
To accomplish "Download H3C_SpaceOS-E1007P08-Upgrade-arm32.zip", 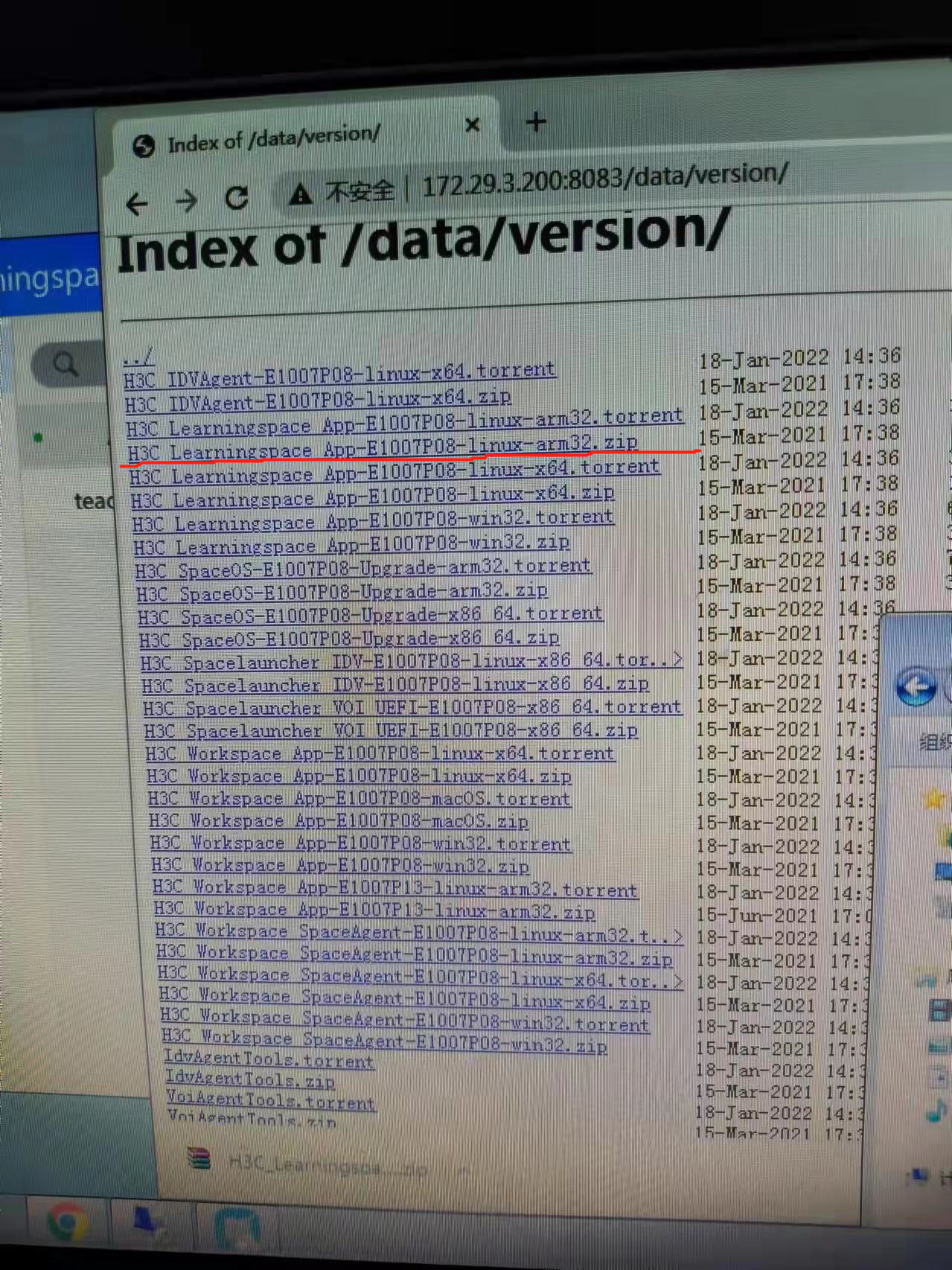I will tap(342, 592).
